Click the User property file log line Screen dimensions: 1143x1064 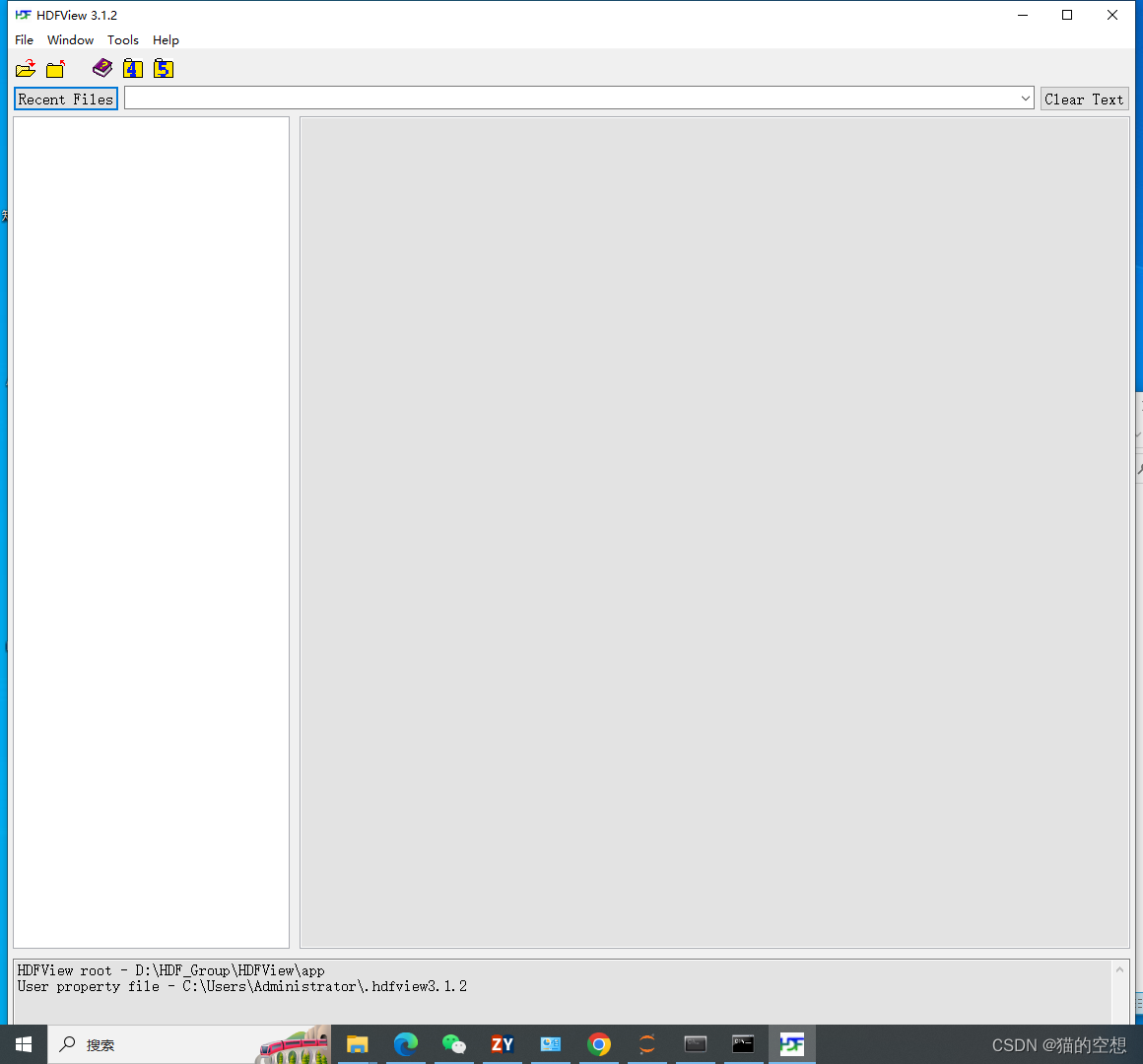coord(242,987)
